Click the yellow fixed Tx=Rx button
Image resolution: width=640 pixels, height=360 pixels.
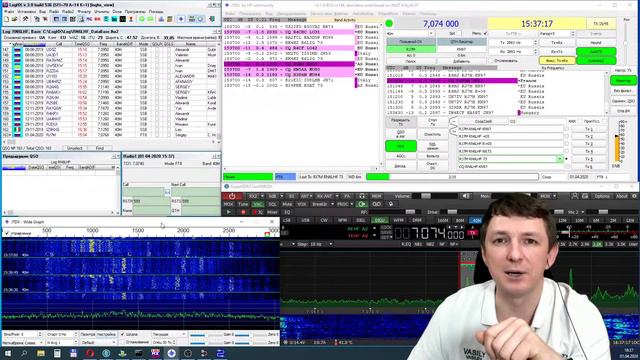(x=557, y=61)
